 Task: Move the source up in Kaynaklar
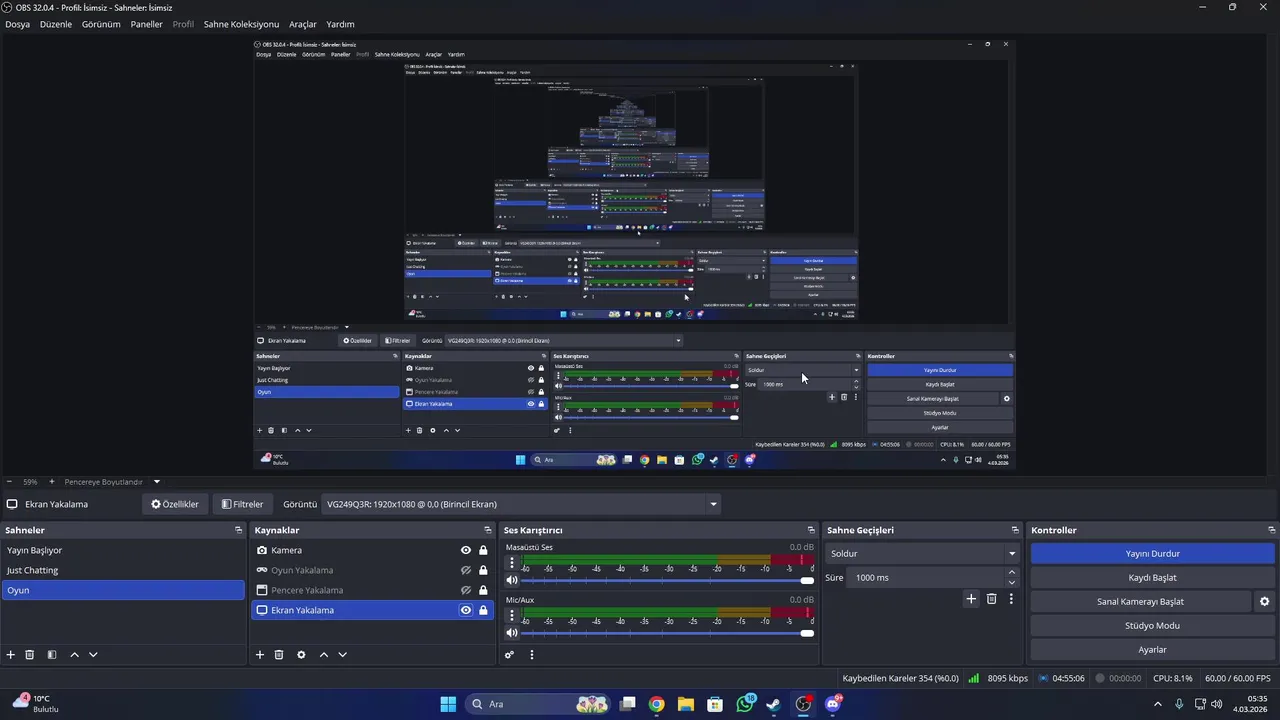tap(323, 655)
